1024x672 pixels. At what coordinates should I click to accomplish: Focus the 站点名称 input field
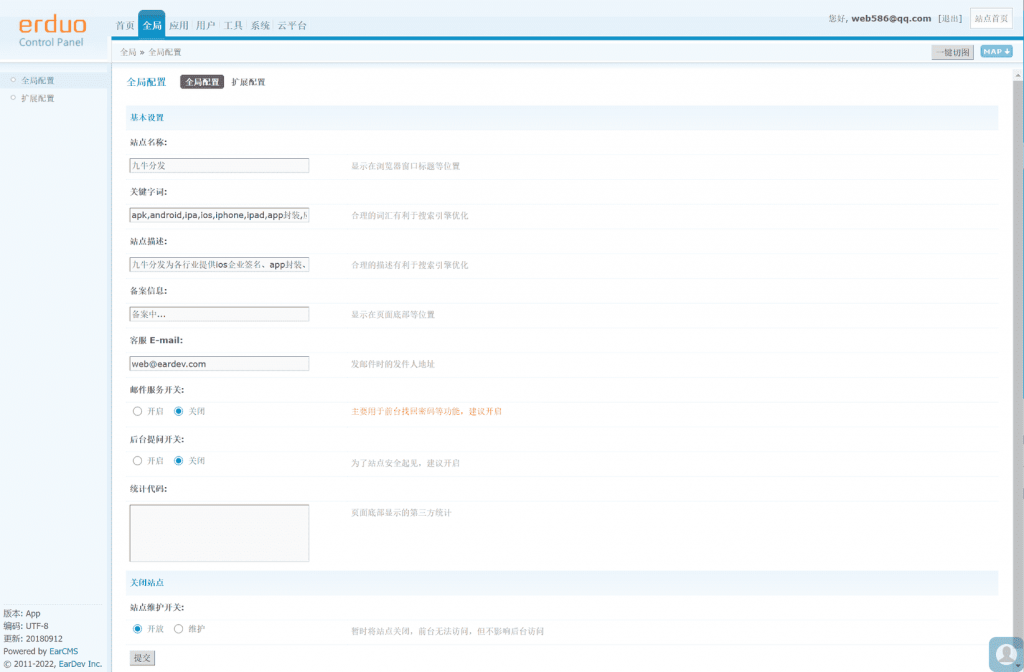point(219,166)
